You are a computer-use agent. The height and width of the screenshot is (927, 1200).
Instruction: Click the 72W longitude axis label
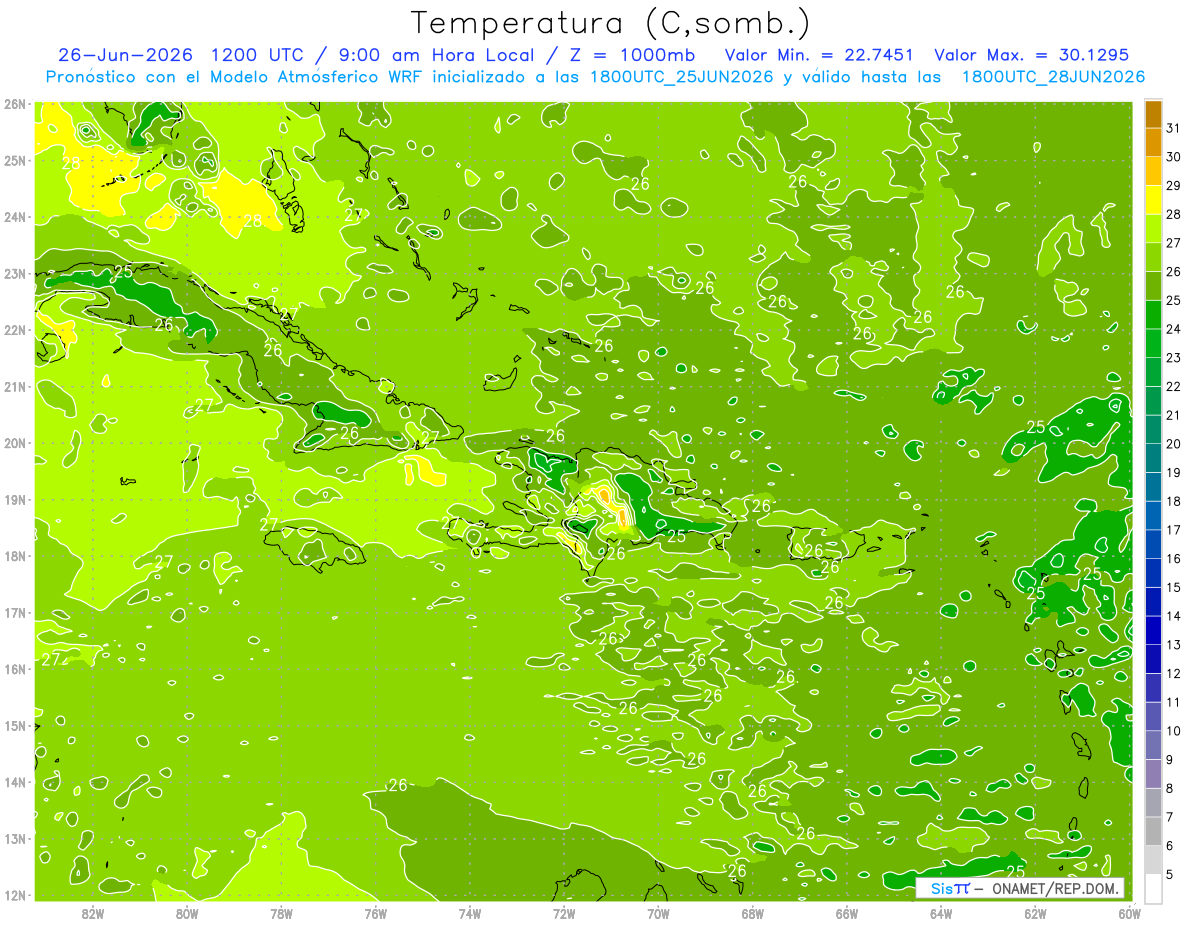tap(564, 913)
